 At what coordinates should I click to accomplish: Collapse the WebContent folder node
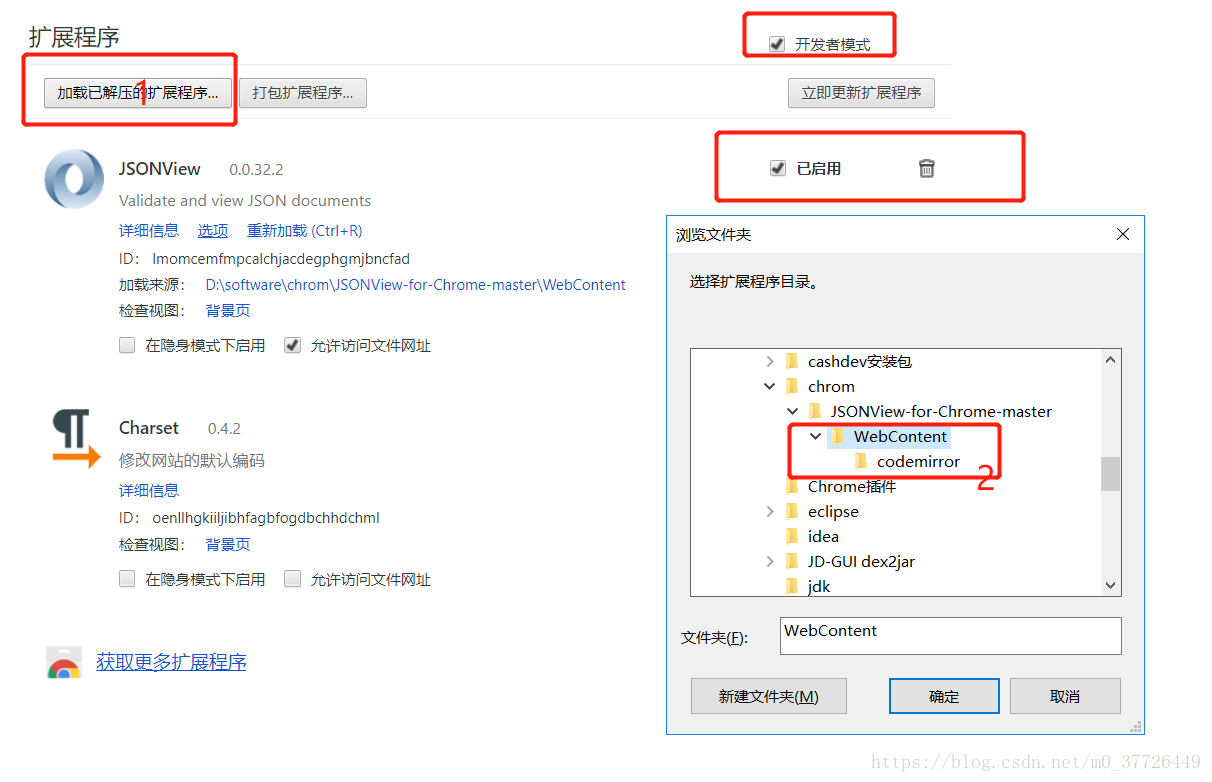815,436
